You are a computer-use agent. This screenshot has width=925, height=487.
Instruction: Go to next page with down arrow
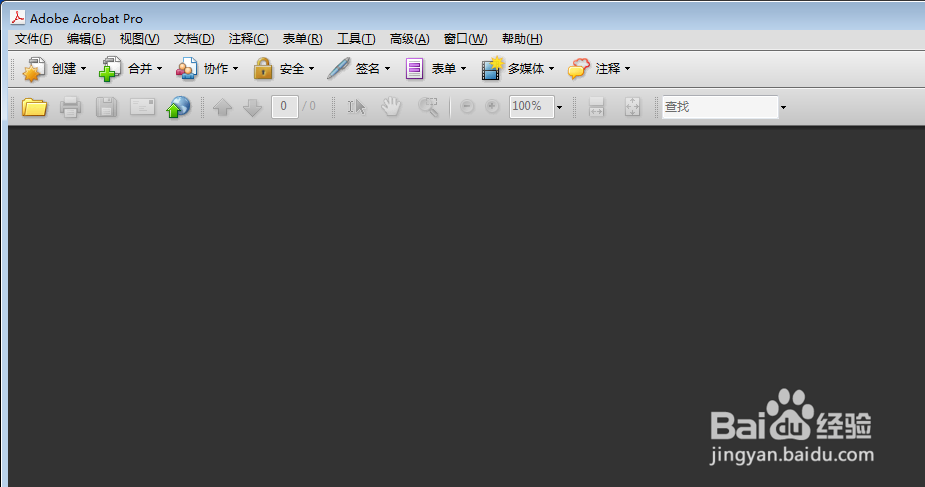tap(252, 107)
